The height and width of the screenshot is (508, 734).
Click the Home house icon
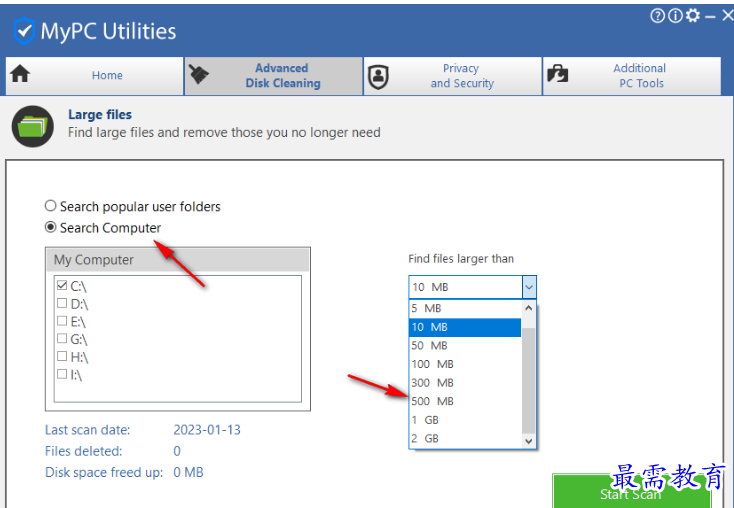point(20,74)
